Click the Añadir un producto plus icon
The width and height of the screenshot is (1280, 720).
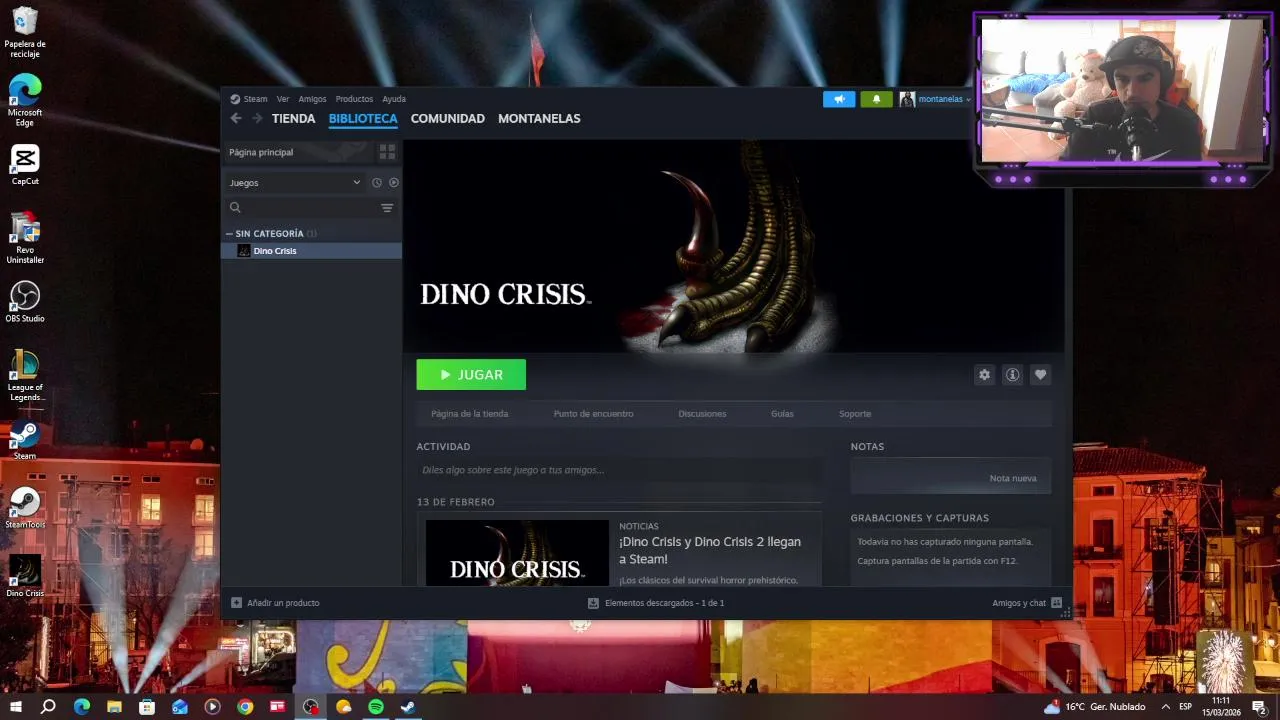click(x=236, y=603)
